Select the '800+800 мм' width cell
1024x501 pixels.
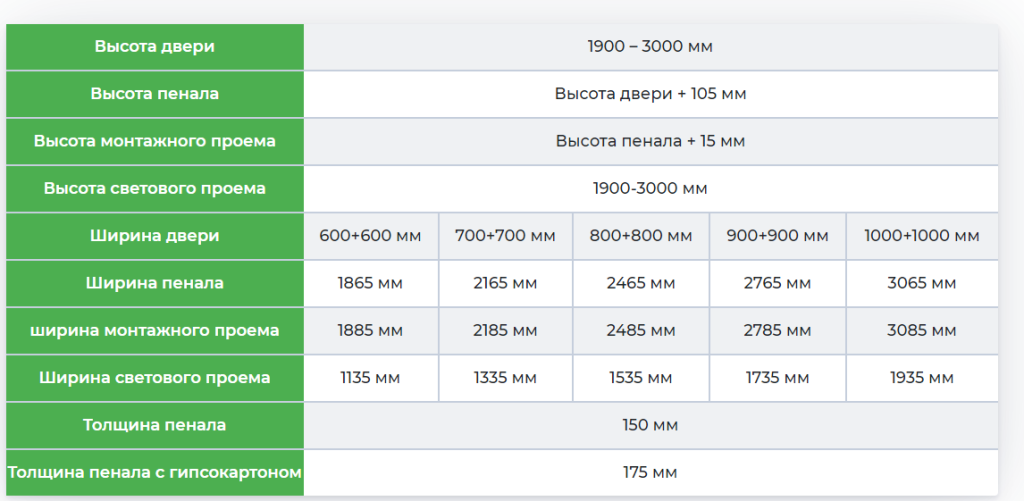click(641, 236)
